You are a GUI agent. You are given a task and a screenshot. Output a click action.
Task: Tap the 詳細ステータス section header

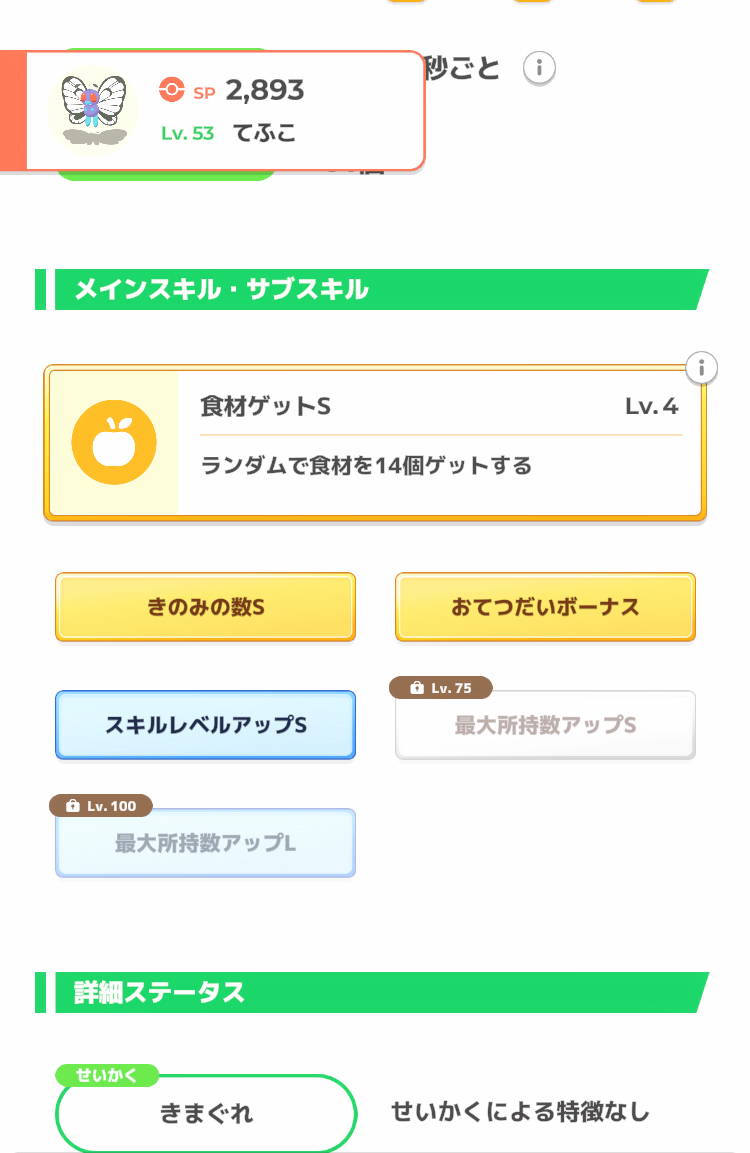pyautogui.click(x=160, y=992)
